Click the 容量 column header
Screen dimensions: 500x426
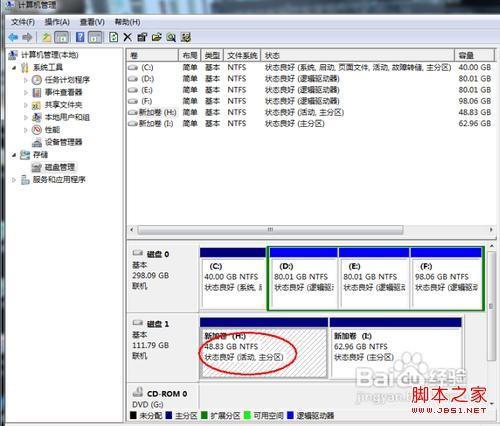click(x=474, y=55)
